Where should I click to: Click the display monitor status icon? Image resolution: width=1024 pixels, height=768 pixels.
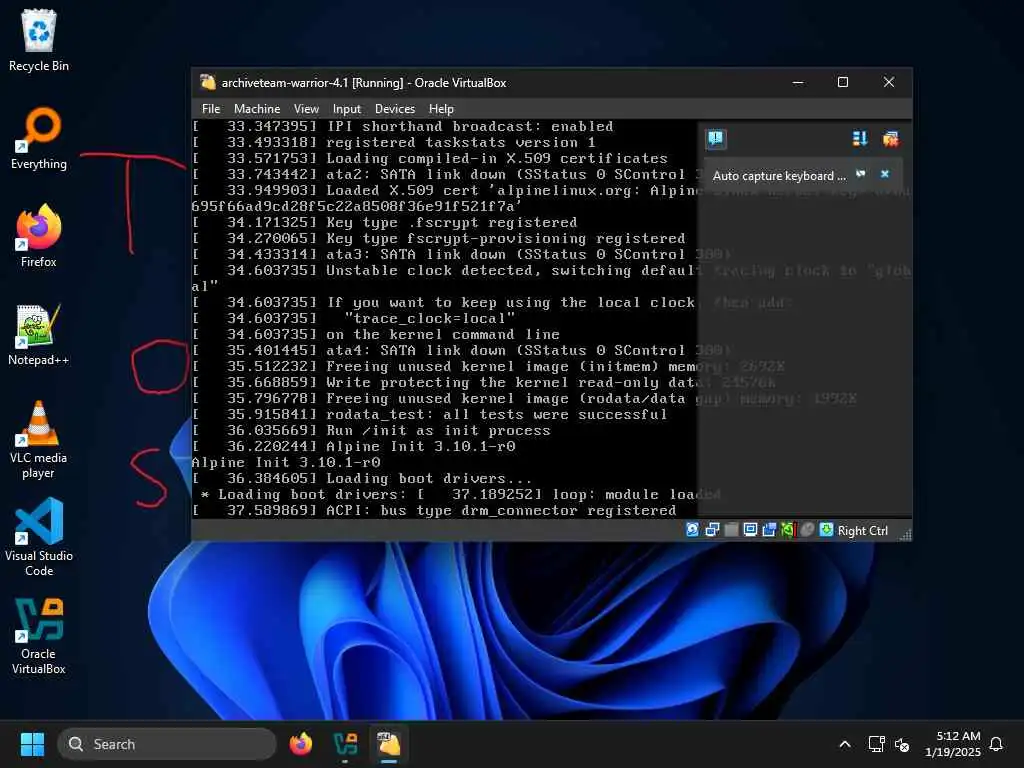750,530
